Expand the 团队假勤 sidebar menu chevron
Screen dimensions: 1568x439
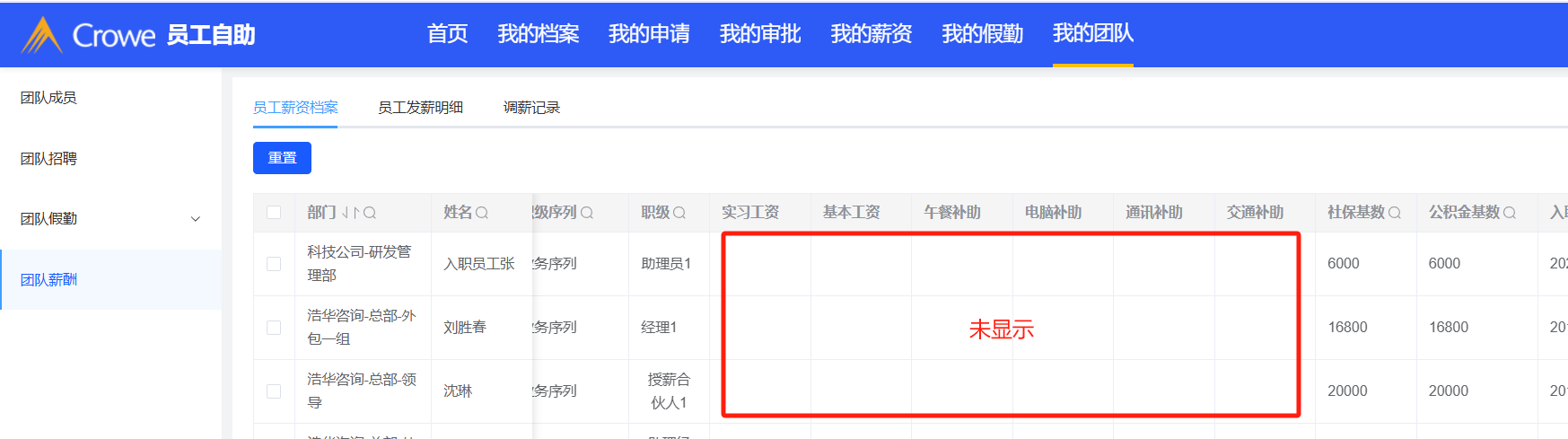(196, 219)
